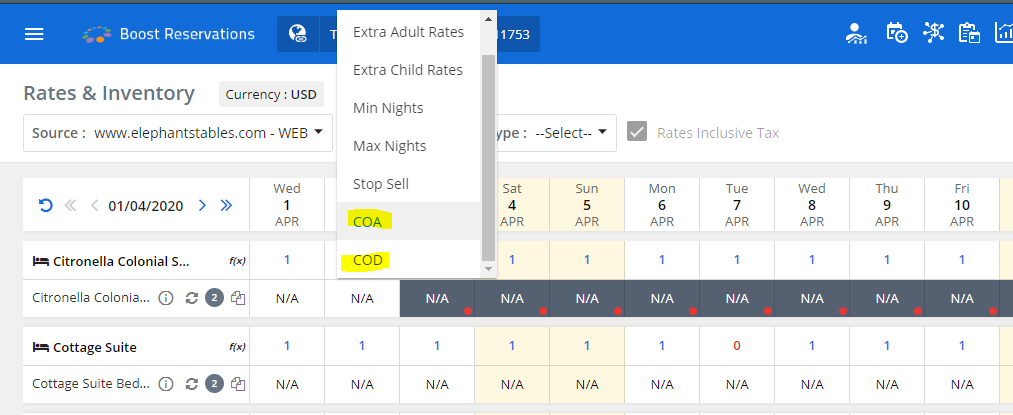This screenshot has height=415, width=1013.
Task: Select the COD option in the list
Action: (368, 260)
